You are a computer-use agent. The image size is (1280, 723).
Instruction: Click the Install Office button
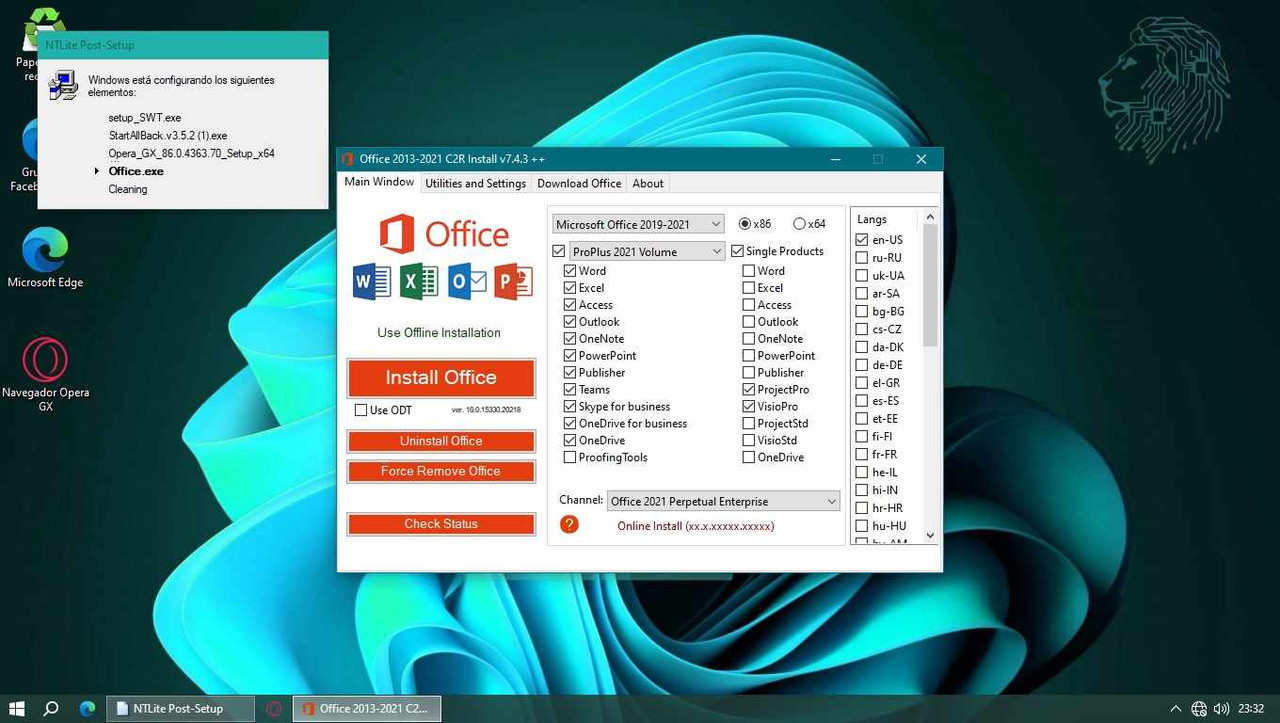click(441, 378)
